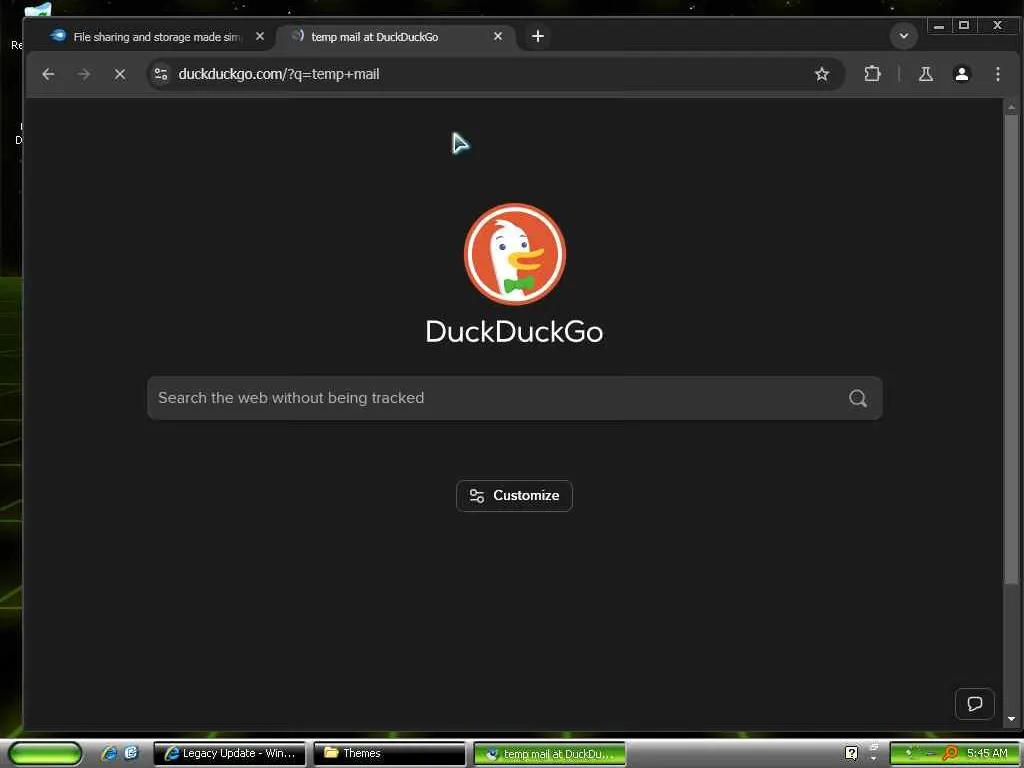Screen dimensions: 1024x768
Task: Click the vertical scrollbar thumb
Action: coord(1011,349)
